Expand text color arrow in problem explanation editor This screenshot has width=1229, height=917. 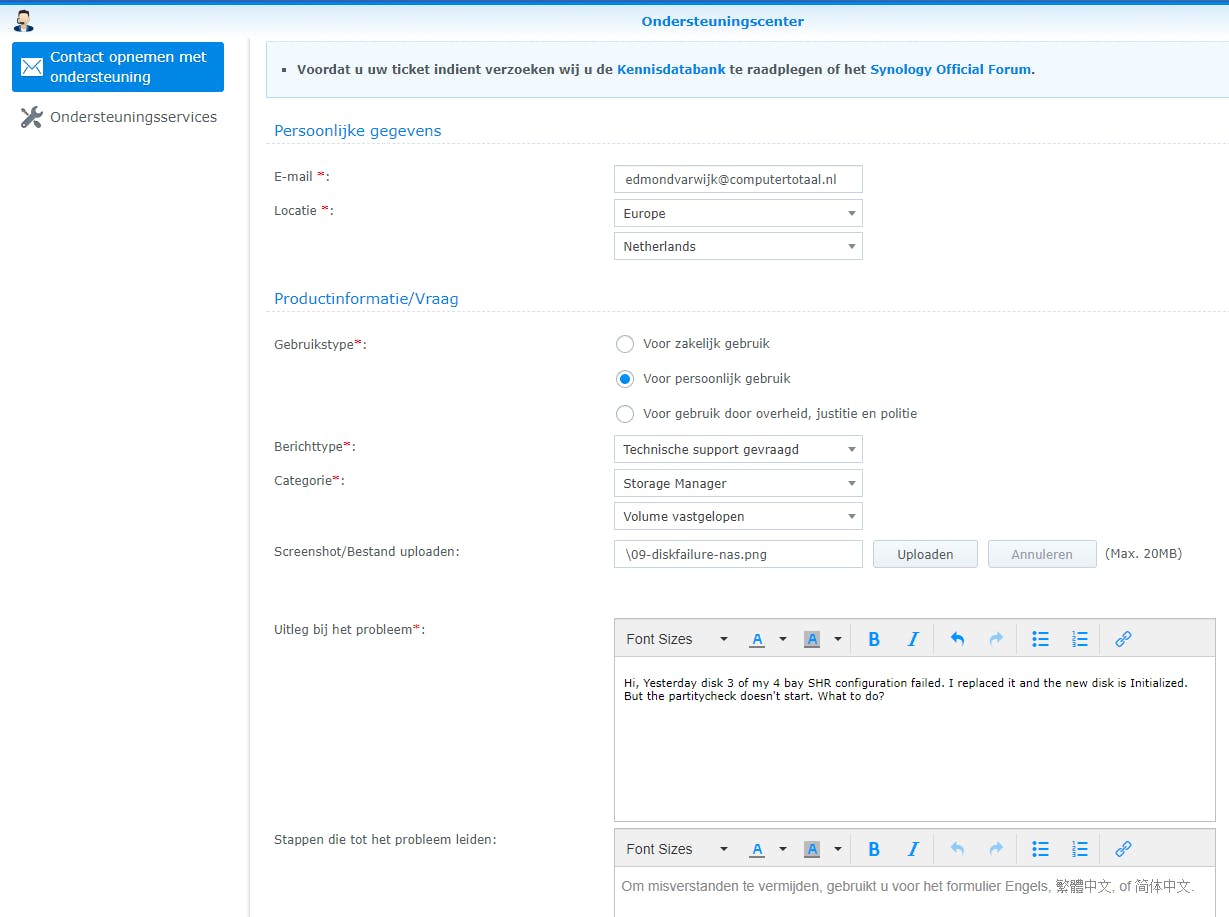click(x=783, y=639)
